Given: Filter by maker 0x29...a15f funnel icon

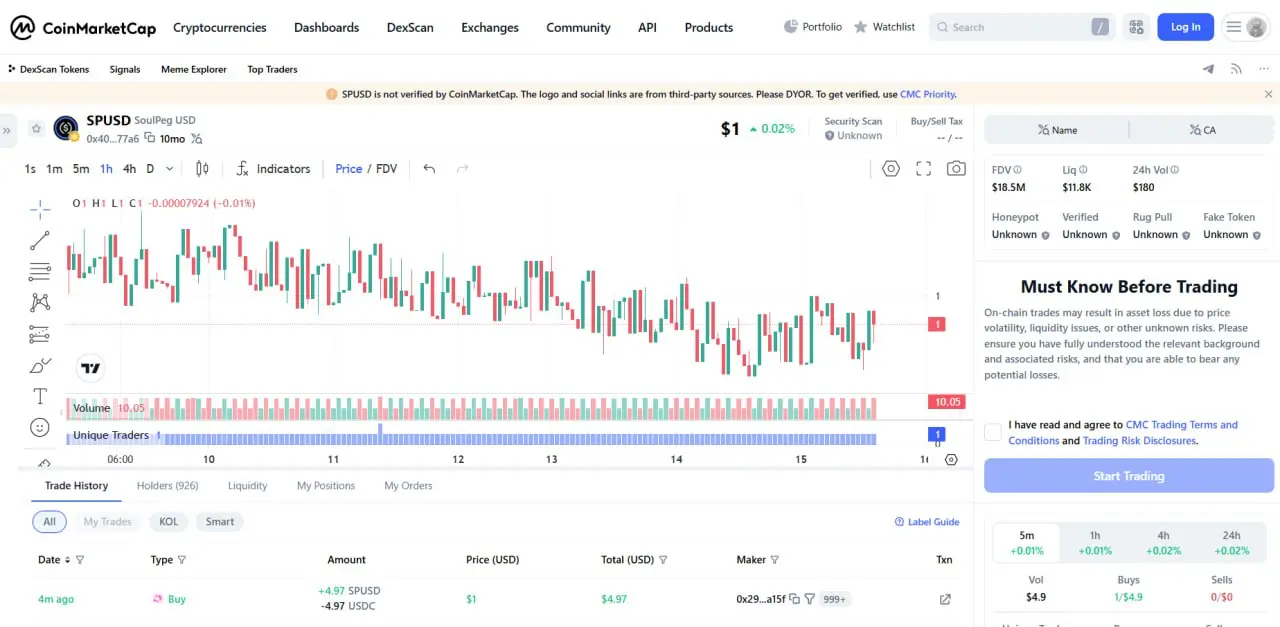Looking at the screenshot, I should 810,599.
